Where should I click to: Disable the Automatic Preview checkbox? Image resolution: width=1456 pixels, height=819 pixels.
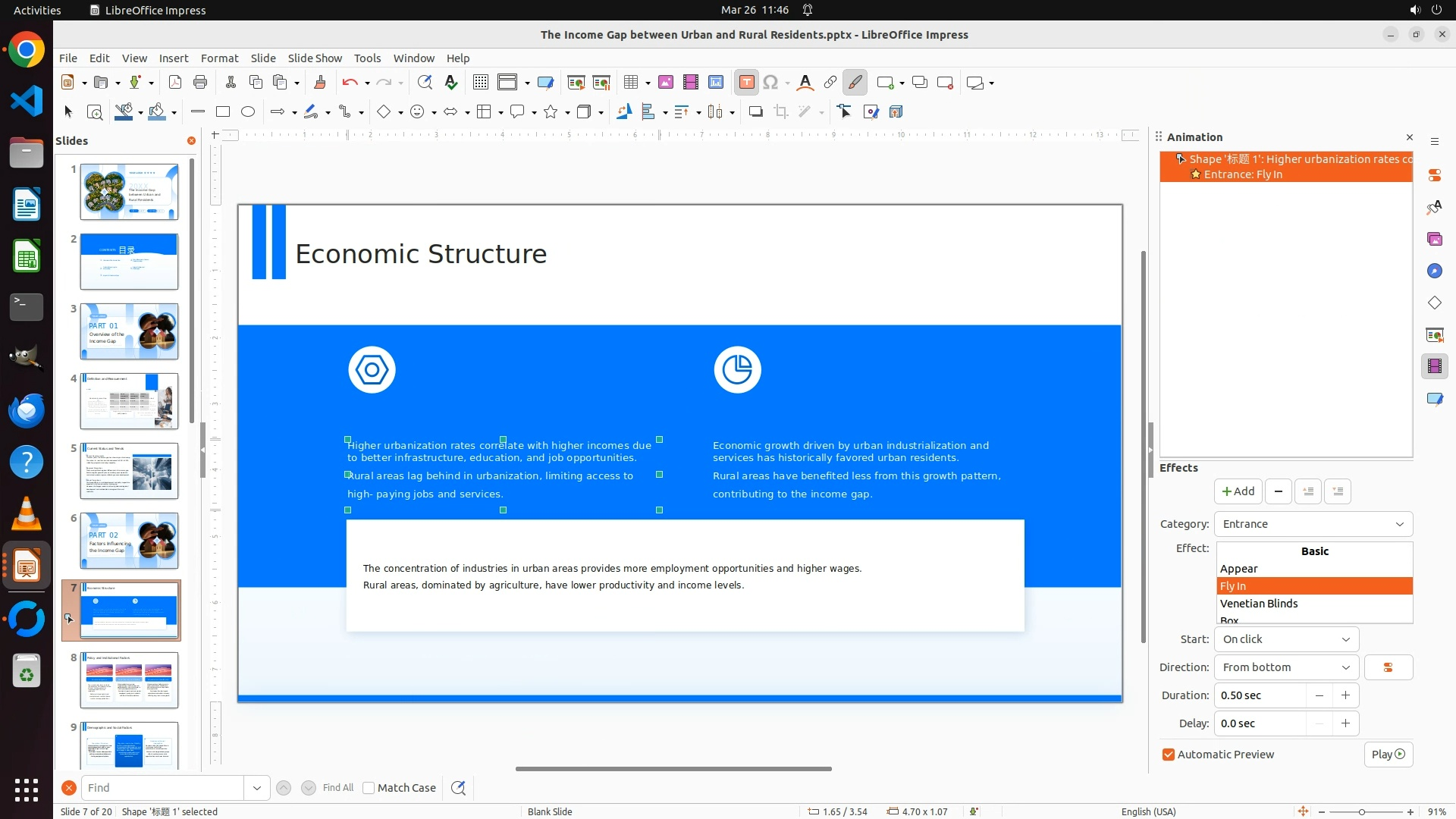pyautogui.click(x=1169, y=755)
